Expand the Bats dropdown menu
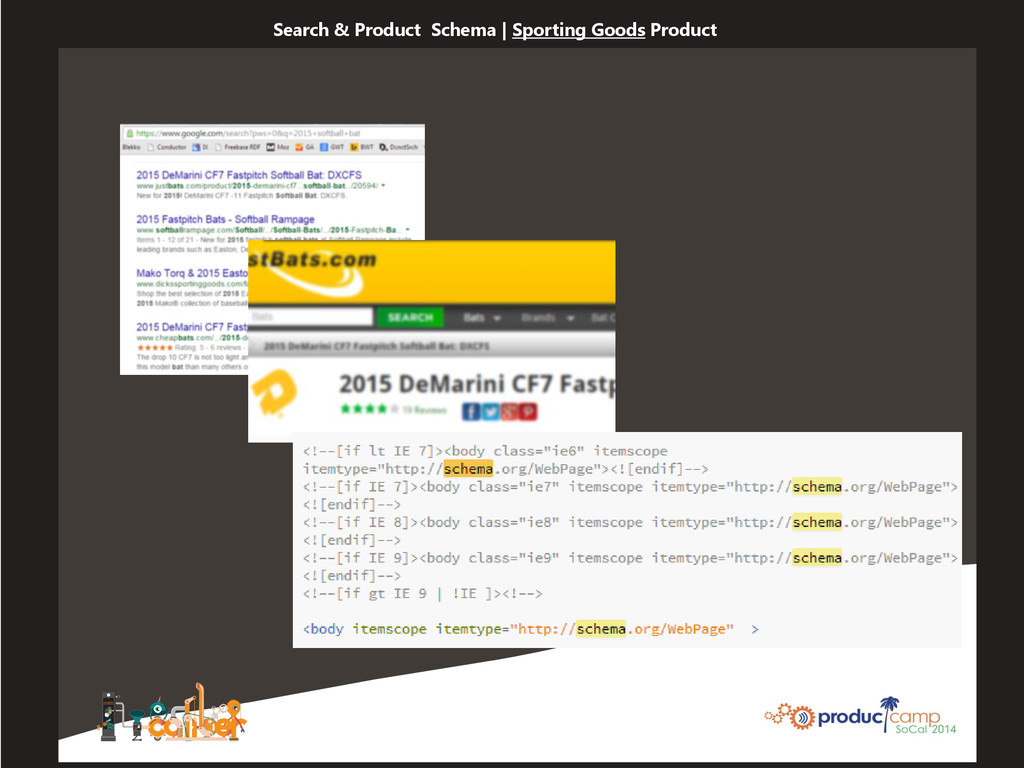The height and width of the screenshot is (768, 1024). click(482, 318)
